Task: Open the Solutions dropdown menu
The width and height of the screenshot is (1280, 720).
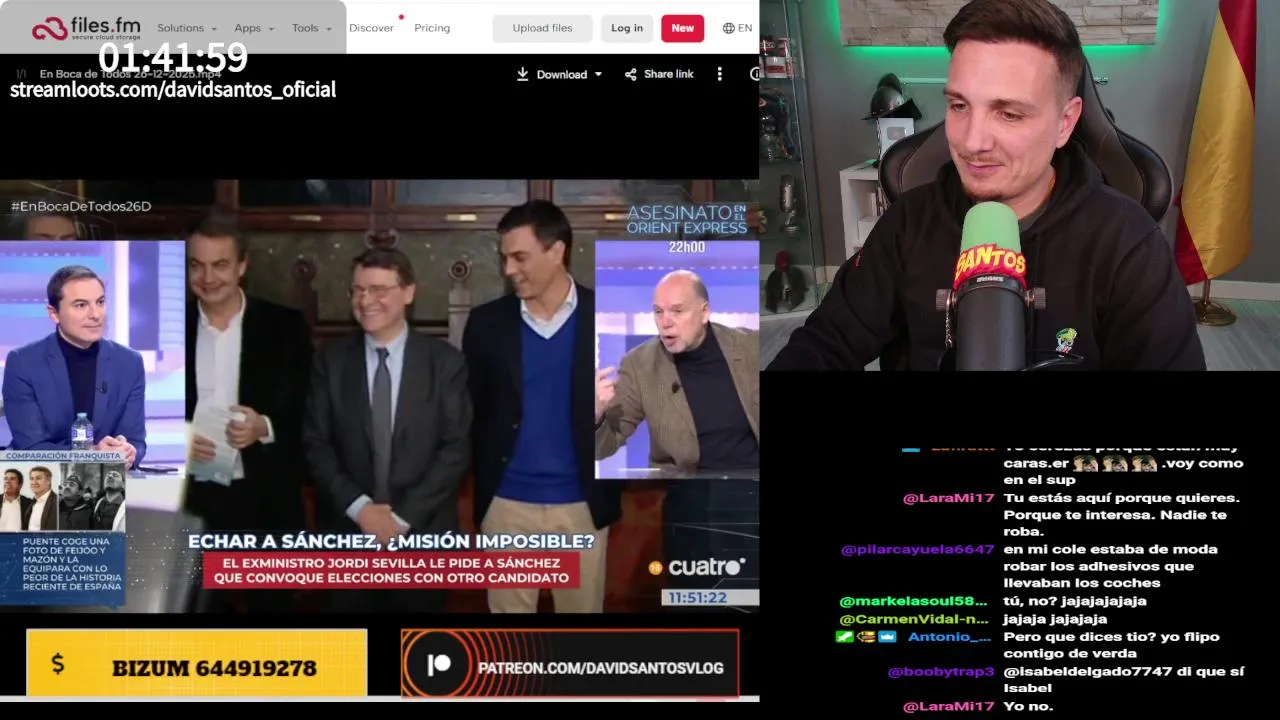Action: point(187,28)
